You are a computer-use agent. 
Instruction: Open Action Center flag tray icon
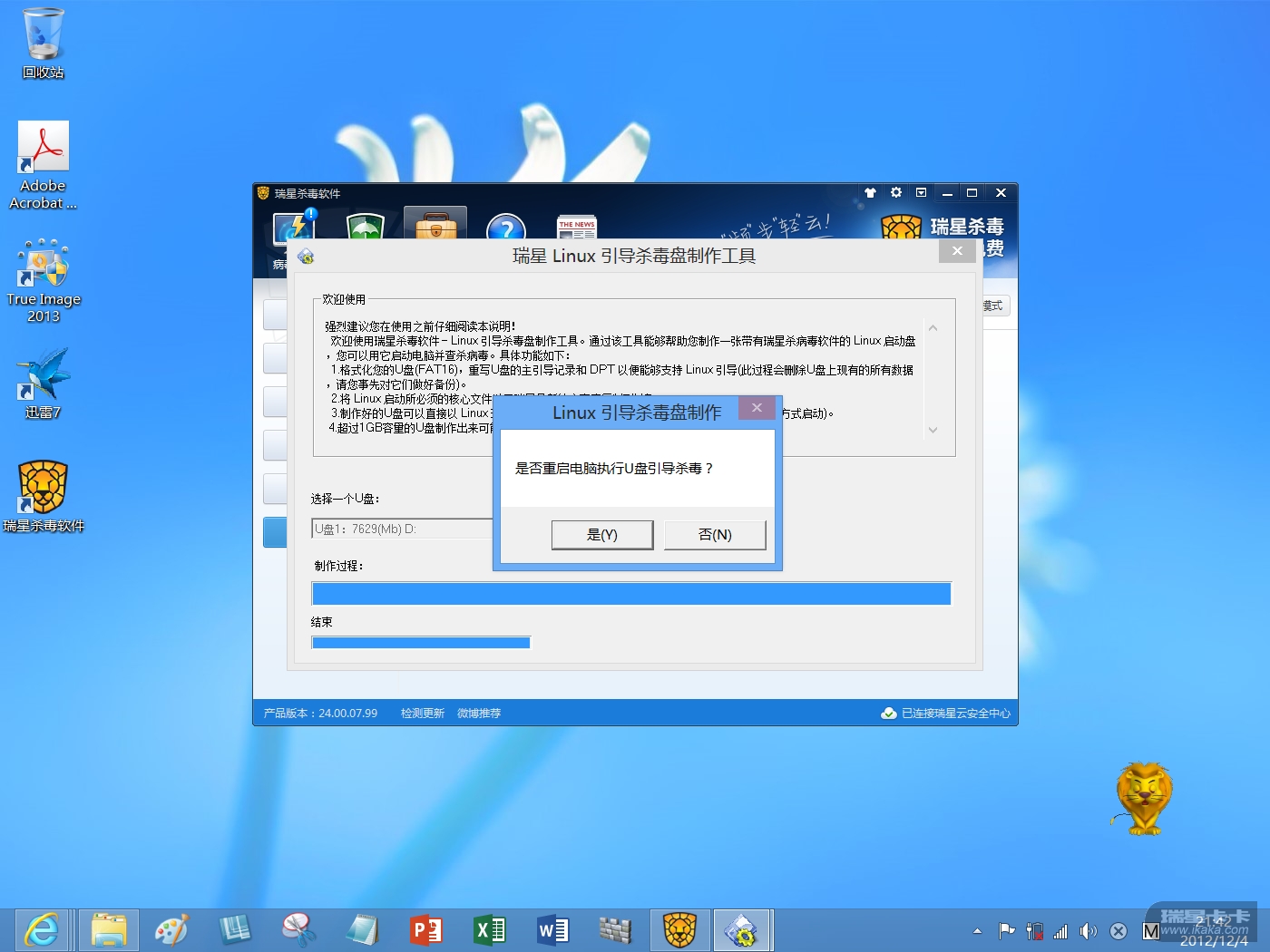pos(1006,931)
